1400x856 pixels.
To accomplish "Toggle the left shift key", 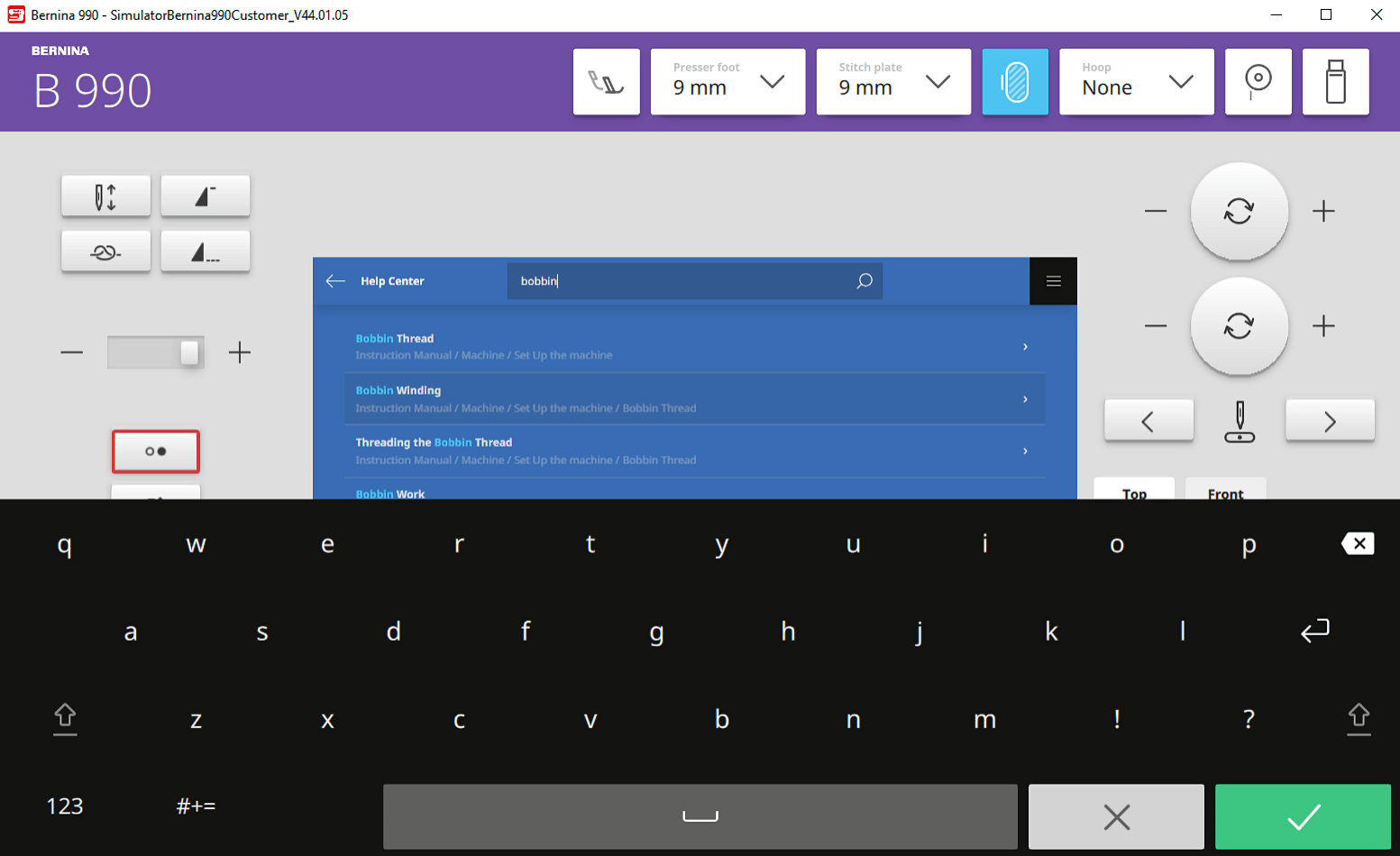I will [65, 719].
